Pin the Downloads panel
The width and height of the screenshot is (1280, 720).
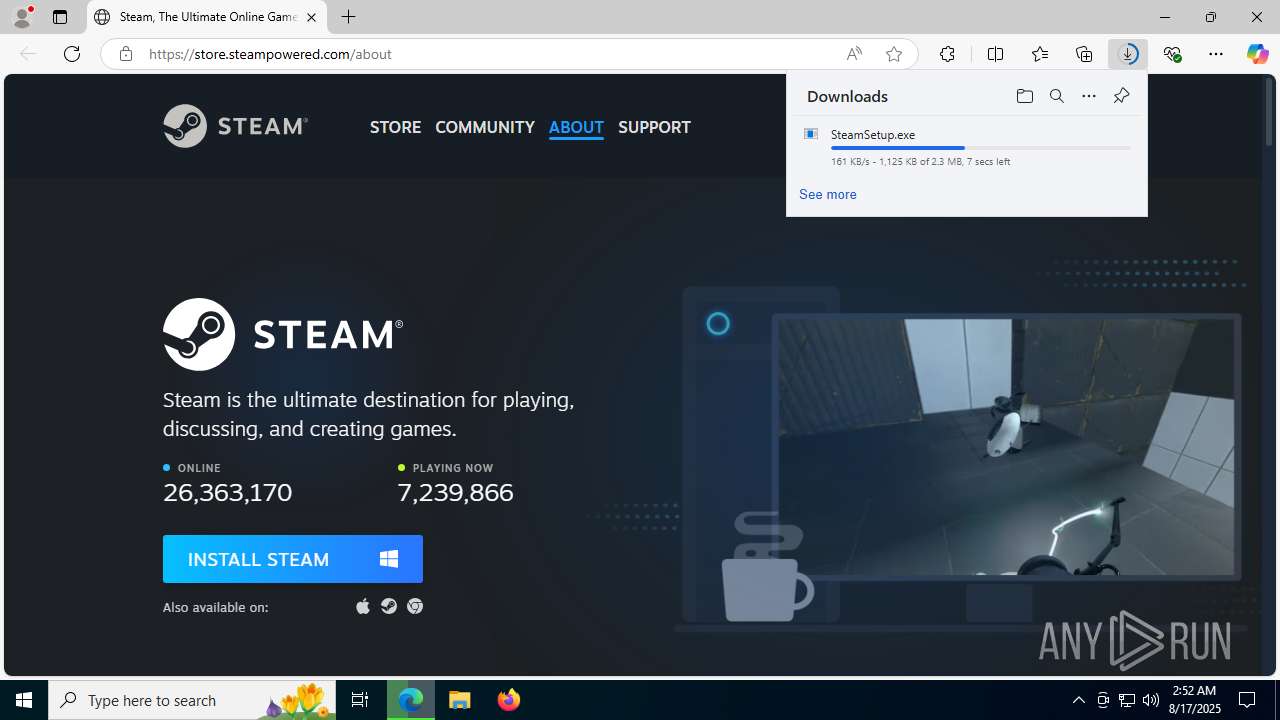point(1121,96)
